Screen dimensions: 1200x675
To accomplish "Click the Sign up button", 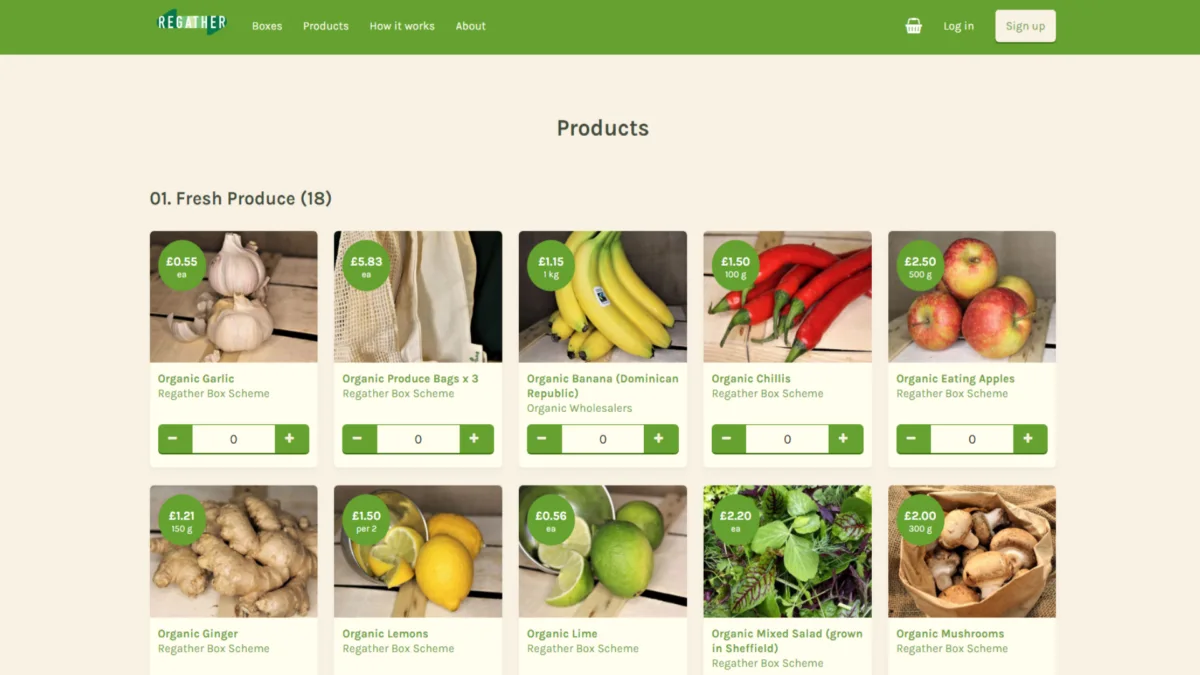I will click(1025, 26).
